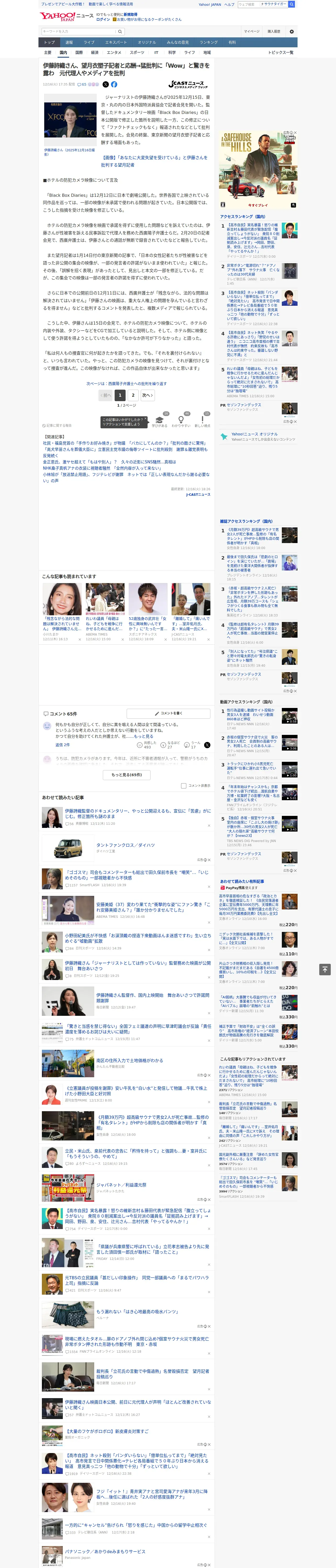Click the もっと見る(65件) comments button
Image resolution: width=336 pixels, height=1568 pixels.
point(127,775)
